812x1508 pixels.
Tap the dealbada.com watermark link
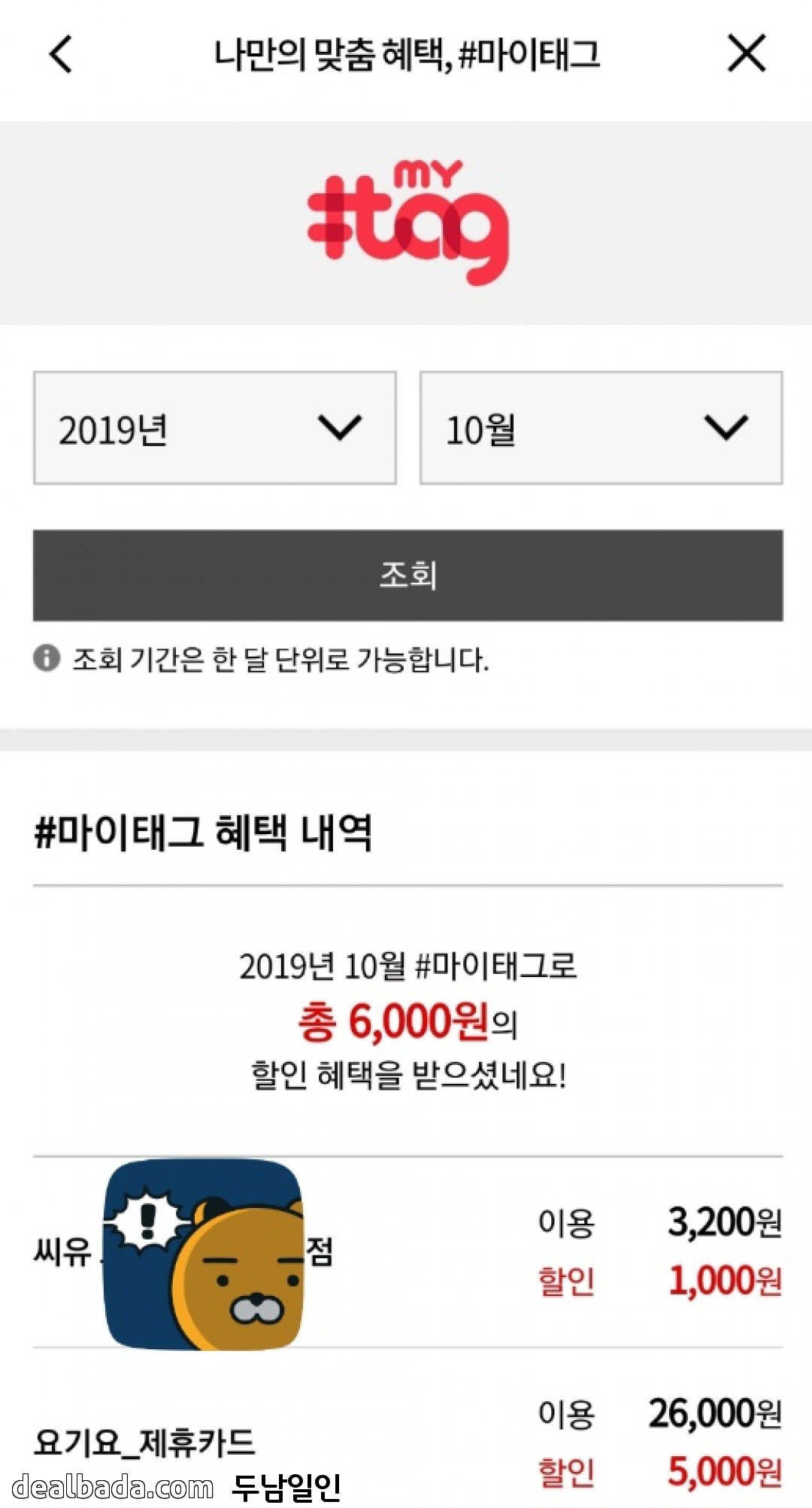113,1487
